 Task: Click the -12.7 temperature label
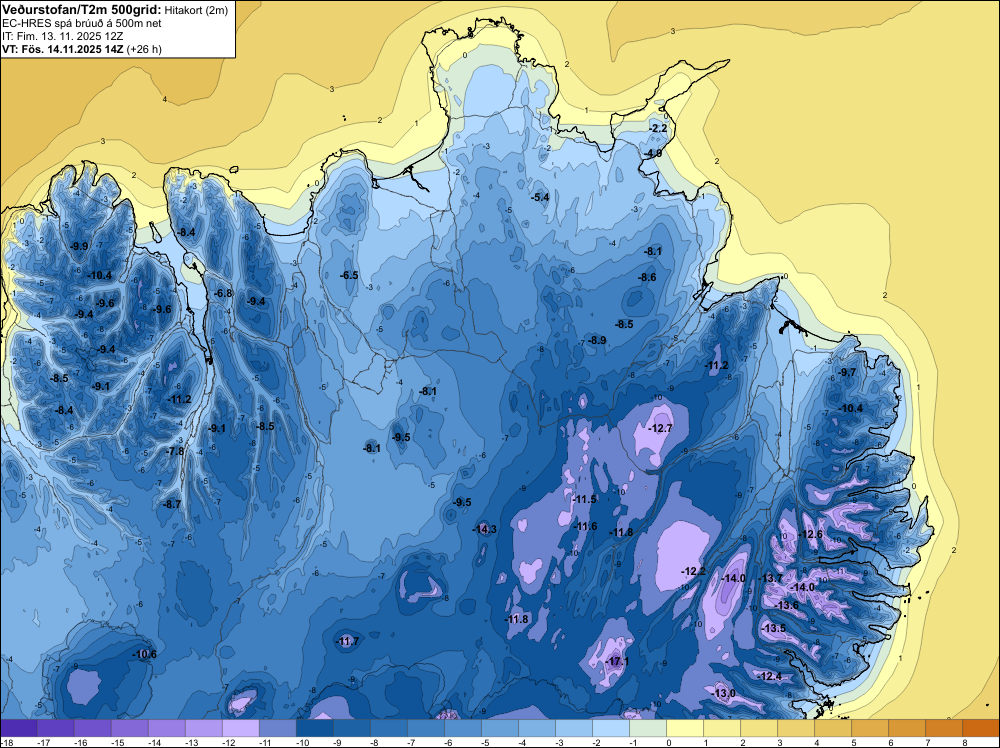[x=661, y=428]
